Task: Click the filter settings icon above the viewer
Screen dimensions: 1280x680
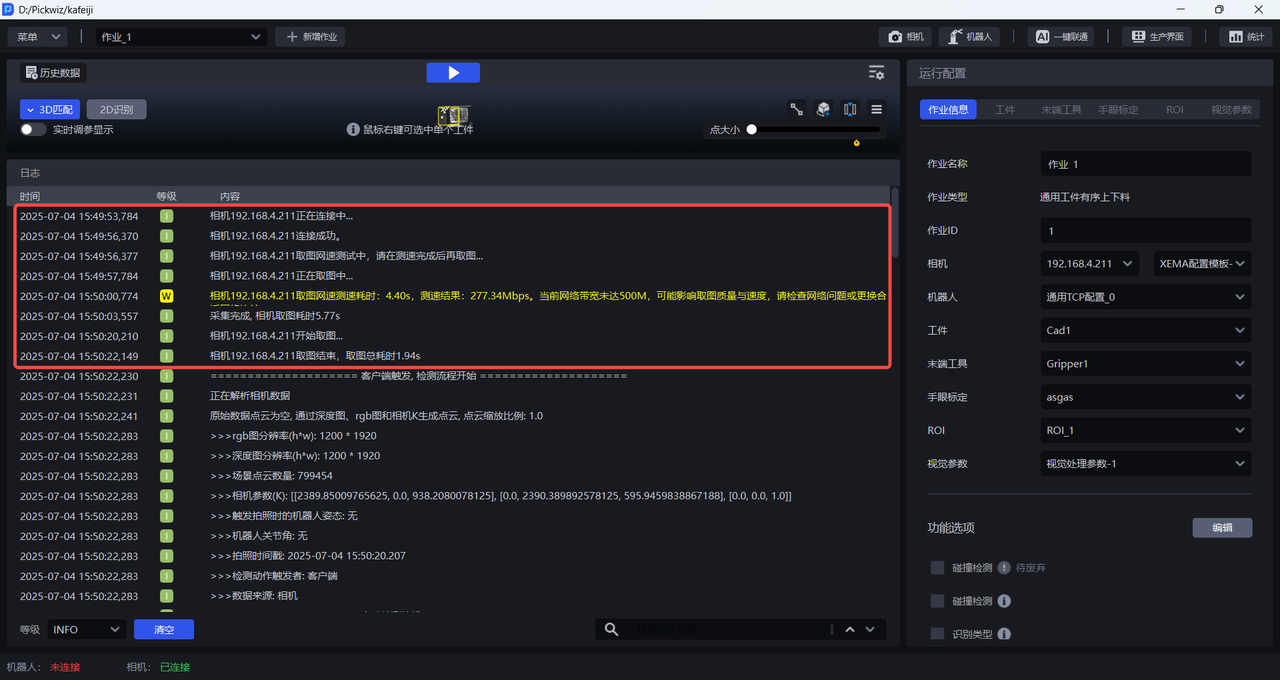Action: pyautogui.click(x=876, y=73)
